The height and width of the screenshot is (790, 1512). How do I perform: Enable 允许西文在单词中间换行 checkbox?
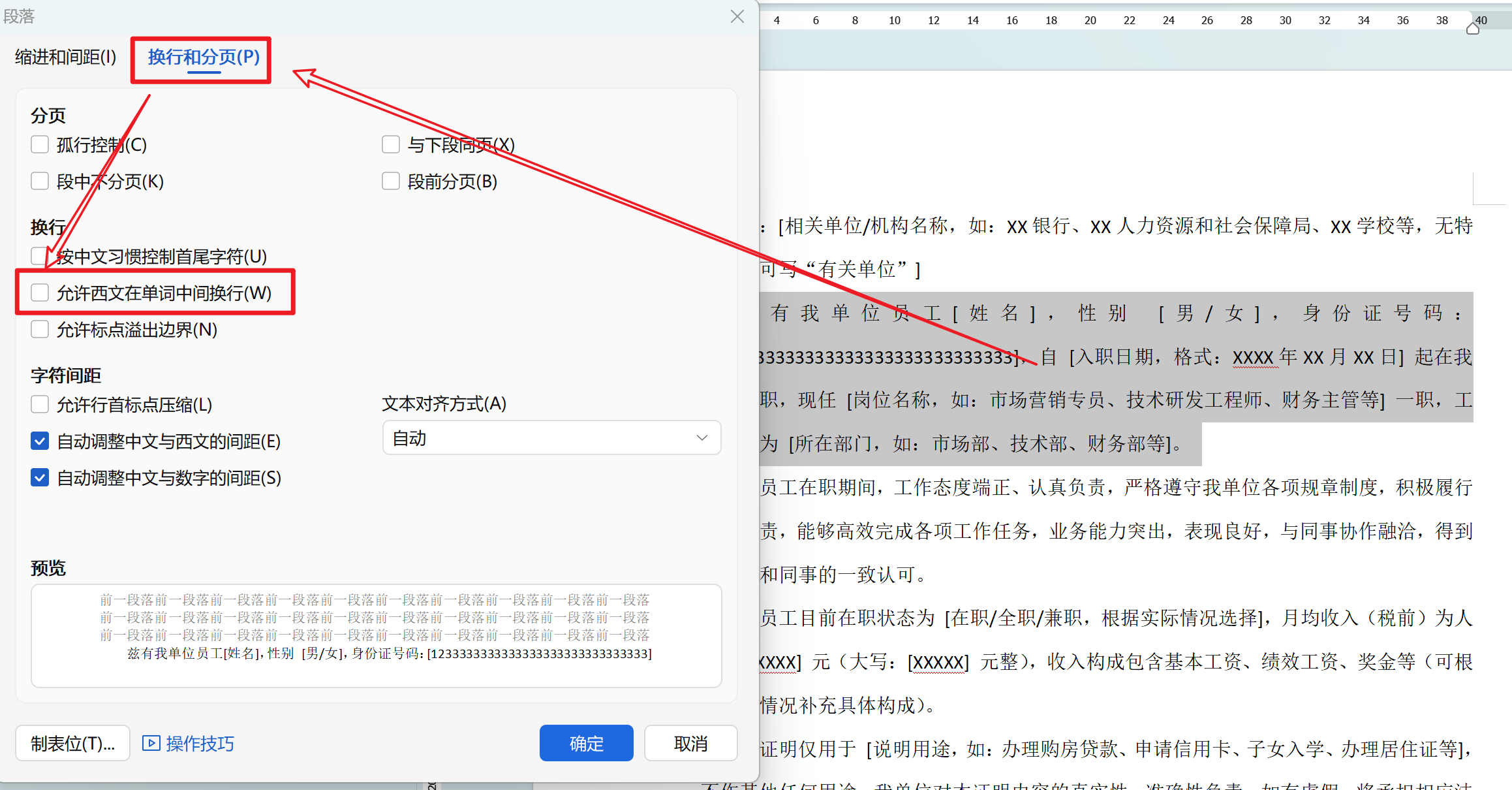[40, 292]
